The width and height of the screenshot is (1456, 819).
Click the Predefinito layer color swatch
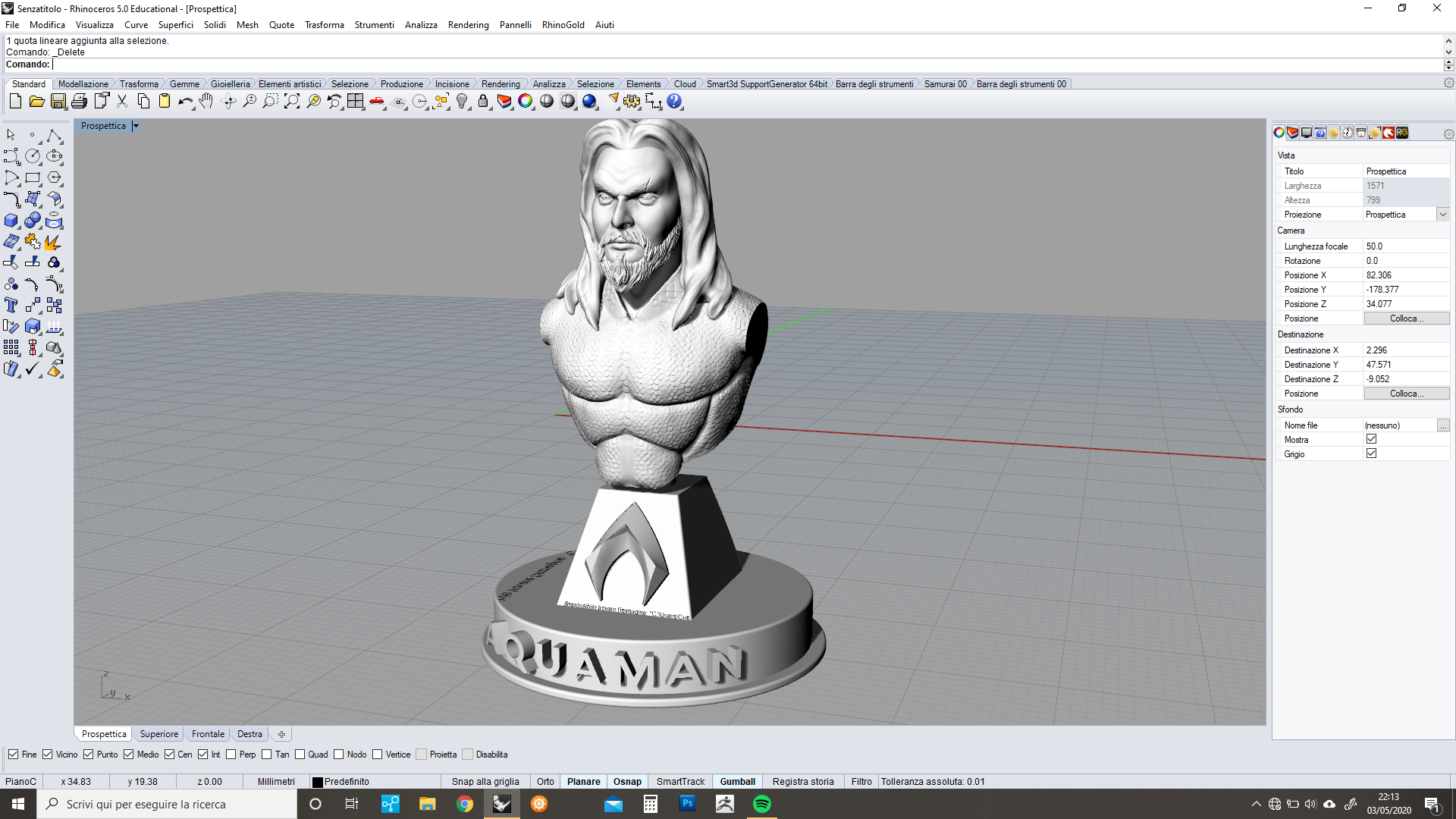coord(318,782)
